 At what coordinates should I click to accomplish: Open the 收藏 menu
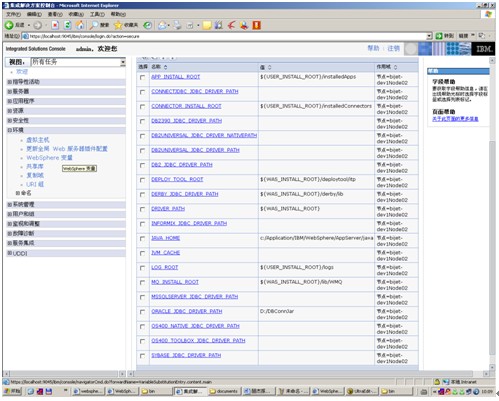[x=76, y=14]
